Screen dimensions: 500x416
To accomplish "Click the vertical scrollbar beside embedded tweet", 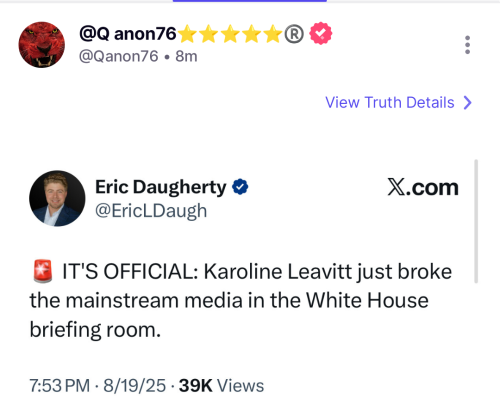I will [x=476, y=221].
